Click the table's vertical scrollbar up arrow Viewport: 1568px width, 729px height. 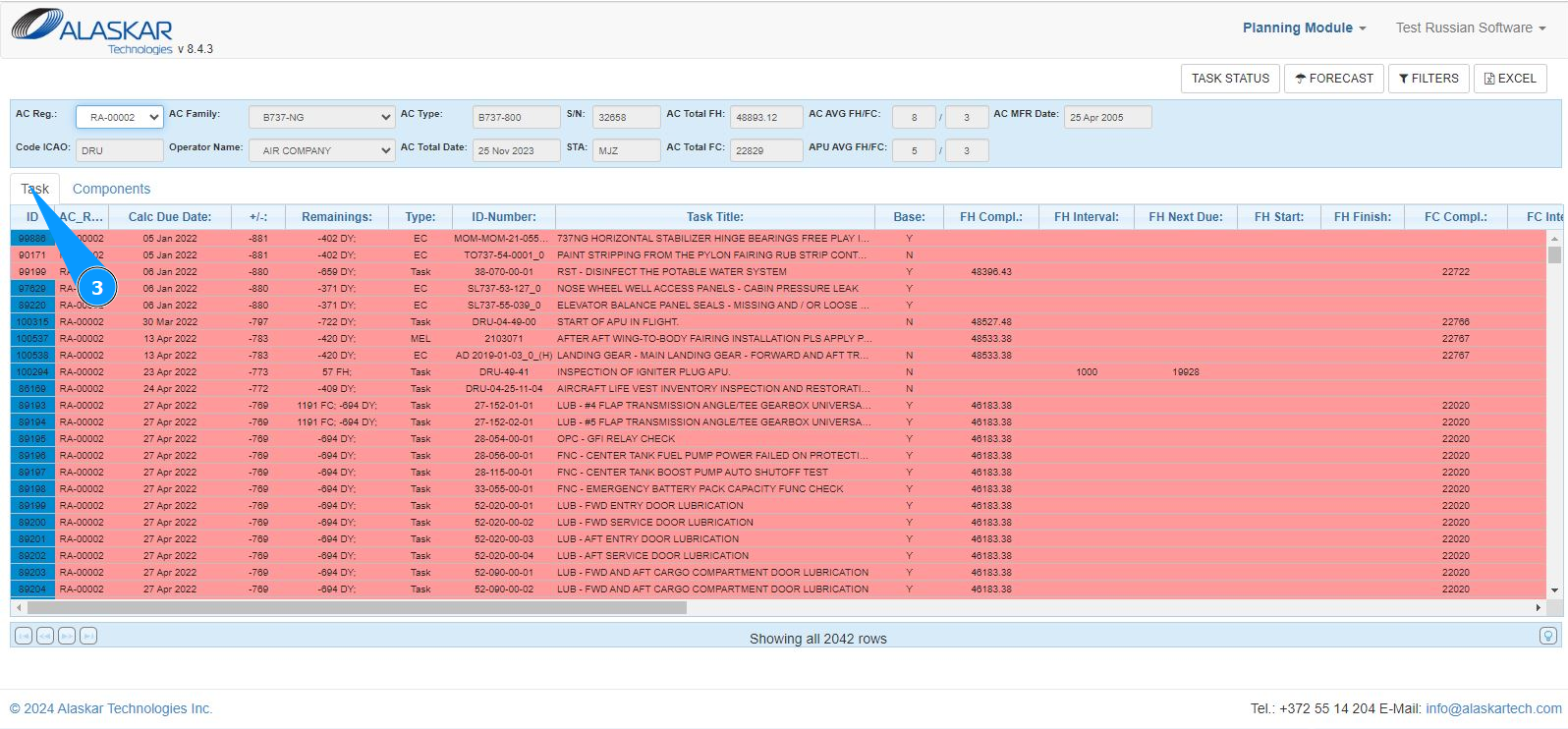point(1554,239)
